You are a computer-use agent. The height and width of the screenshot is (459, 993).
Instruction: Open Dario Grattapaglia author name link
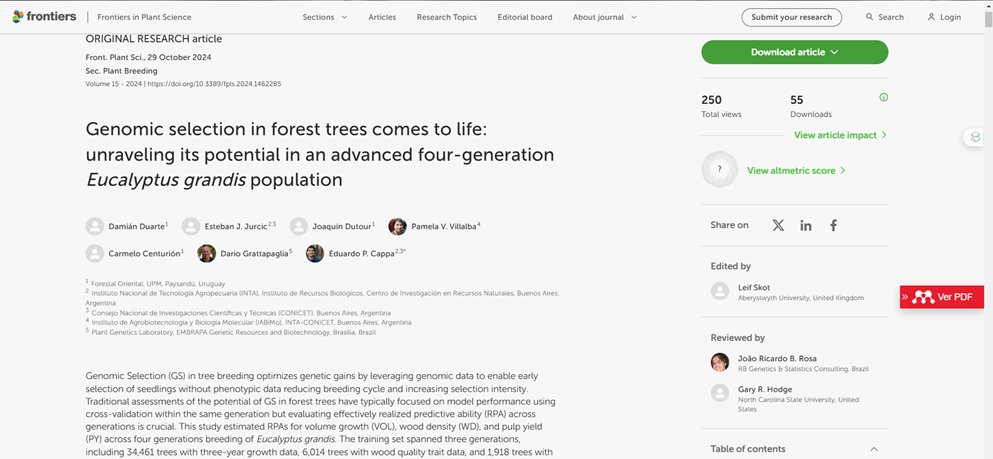pos(255,253)
